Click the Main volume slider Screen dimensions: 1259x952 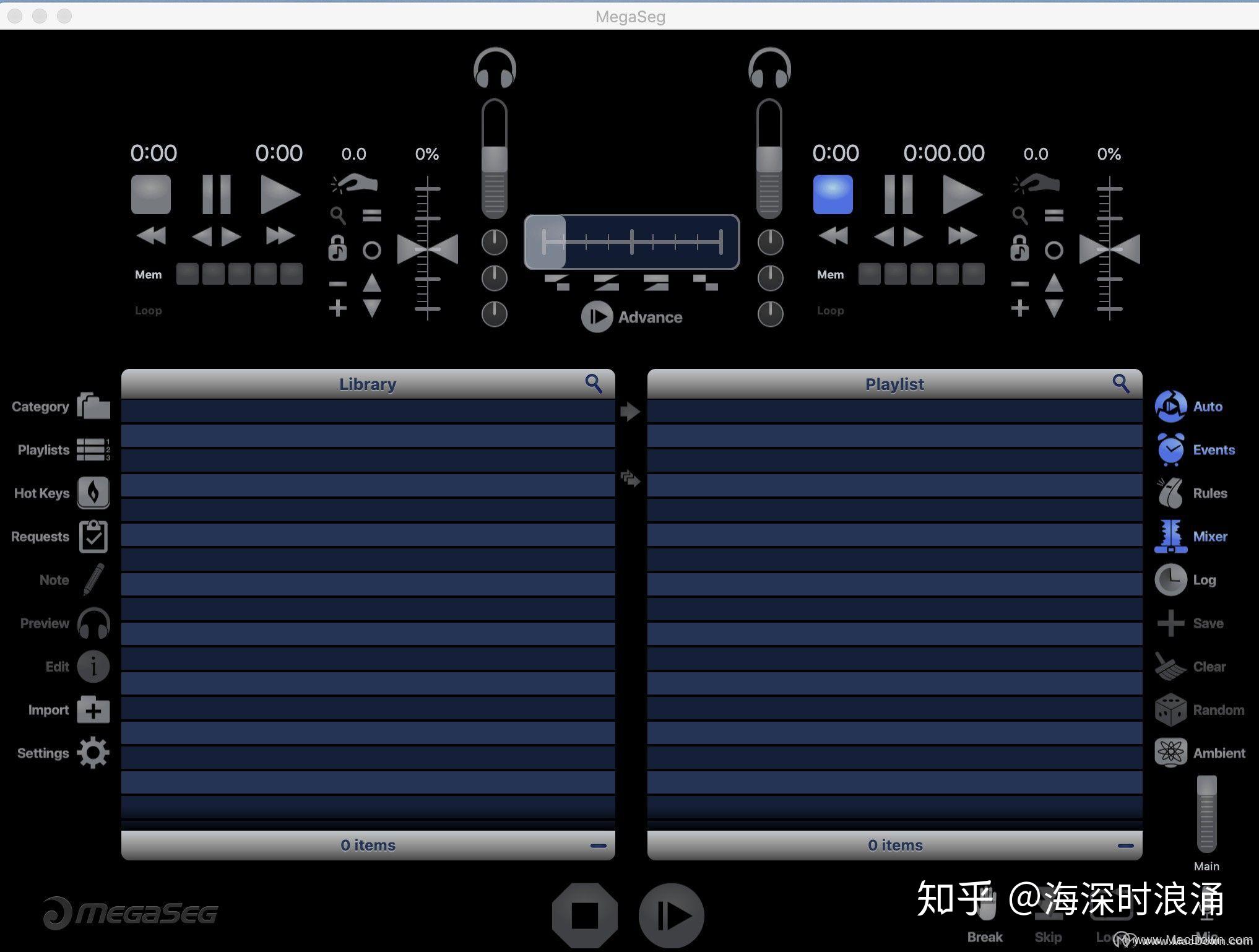pyautogui.click(x=1206, y=814)
